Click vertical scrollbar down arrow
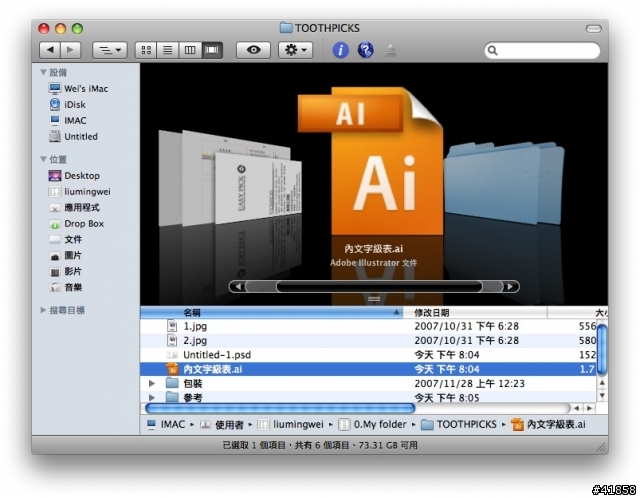This screenshot has width=640, height=498. click(x=602, y=395)
